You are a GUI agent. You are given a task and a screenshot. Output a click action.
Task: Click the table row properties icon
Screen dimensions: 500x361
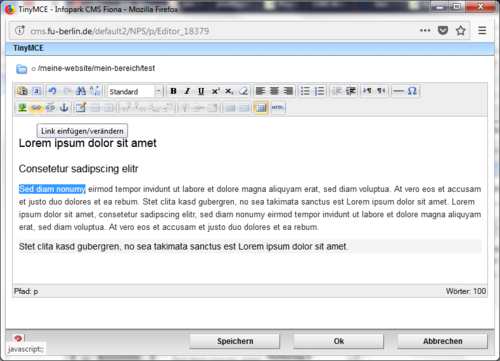(95, 108)
